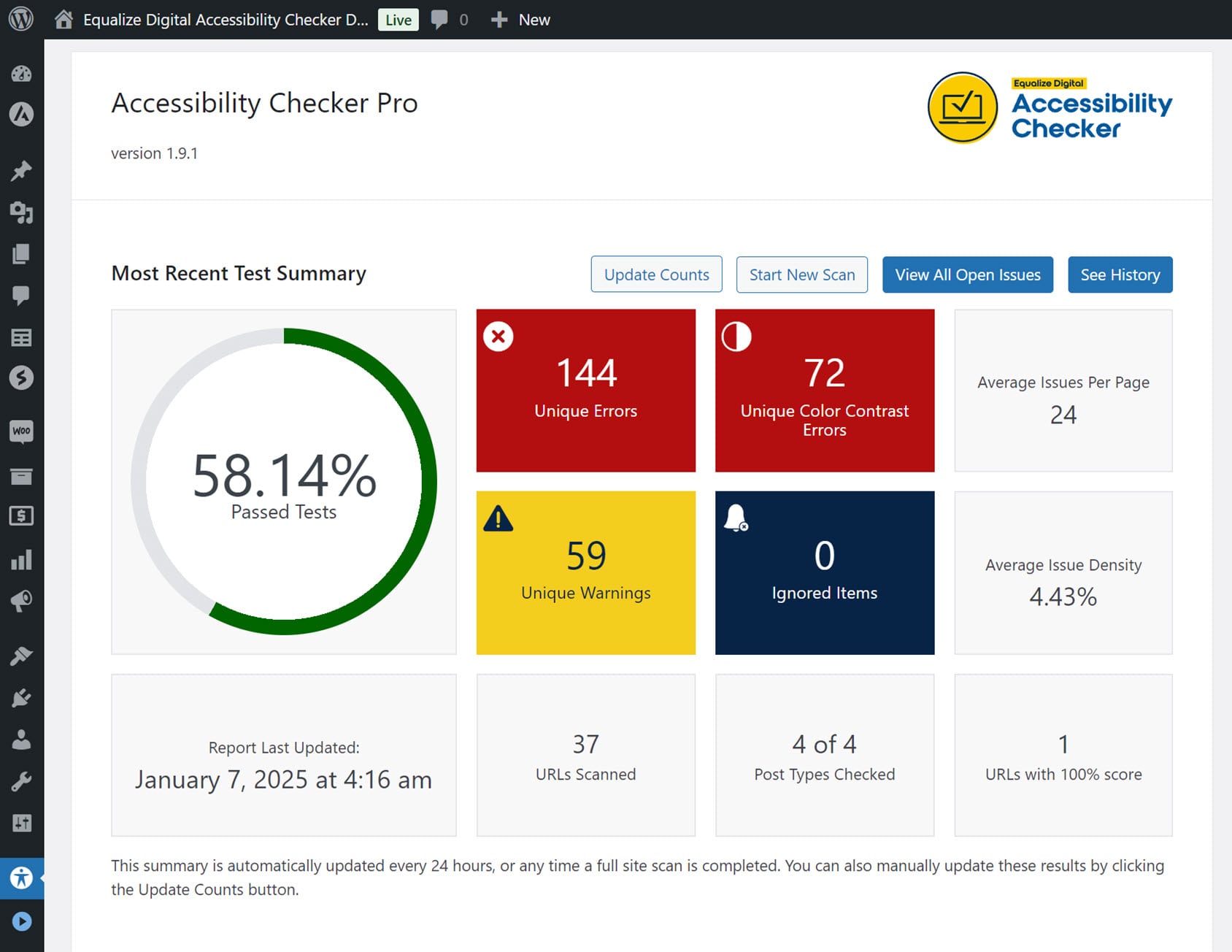Open the site name link in admin bar
This screenshot has height=952, width=1232.
[226, 20]
